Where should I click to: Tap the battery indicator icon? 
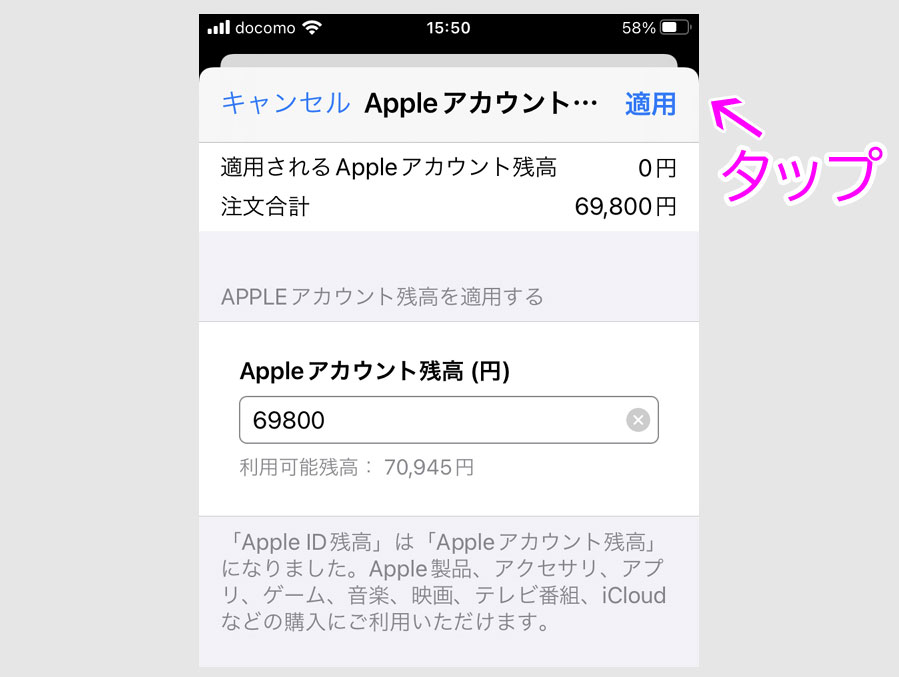[676, 28]
